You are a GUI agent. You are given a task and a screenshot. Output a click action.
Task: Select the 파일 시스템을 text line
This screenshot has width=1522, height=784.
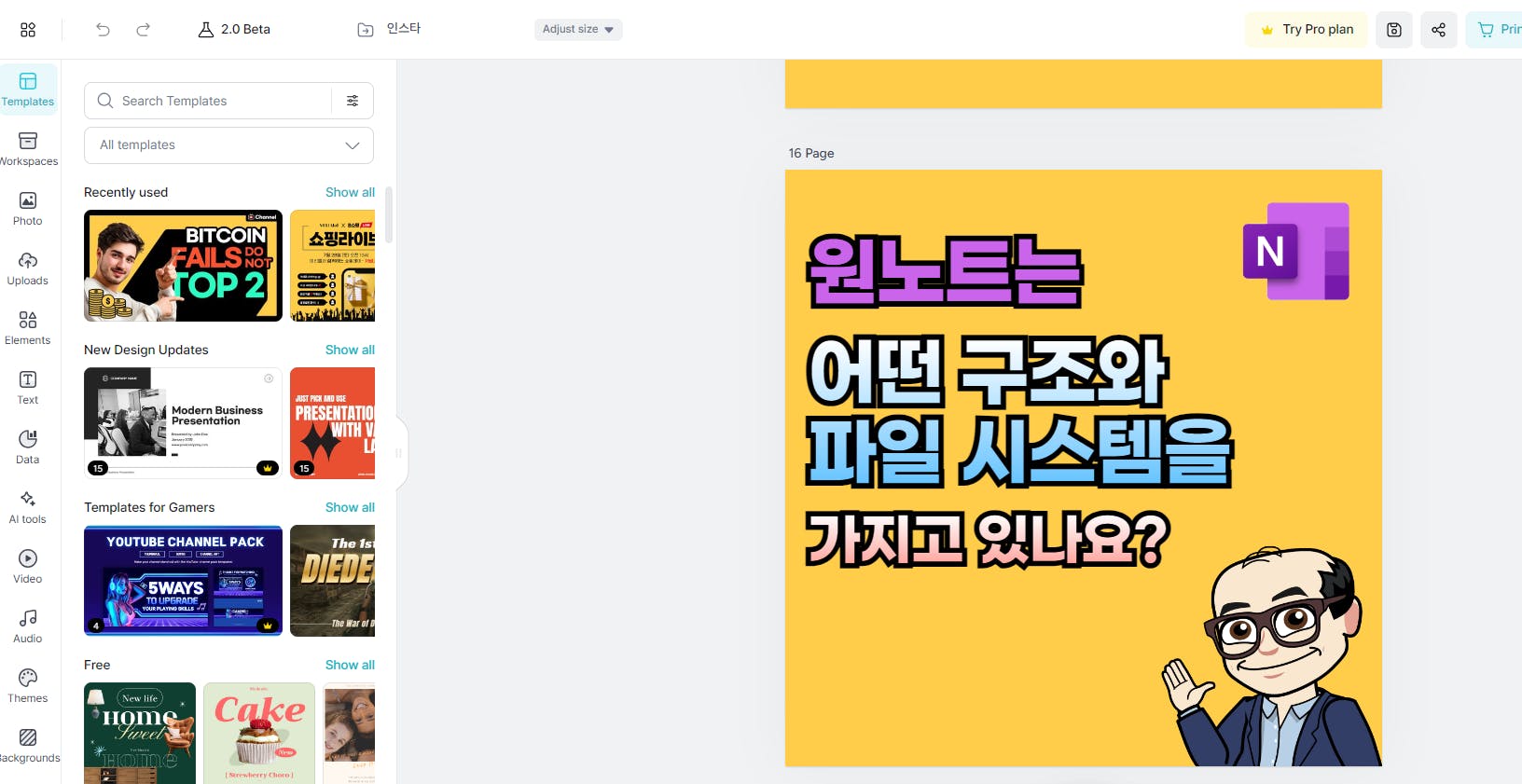click(1019, 452)
